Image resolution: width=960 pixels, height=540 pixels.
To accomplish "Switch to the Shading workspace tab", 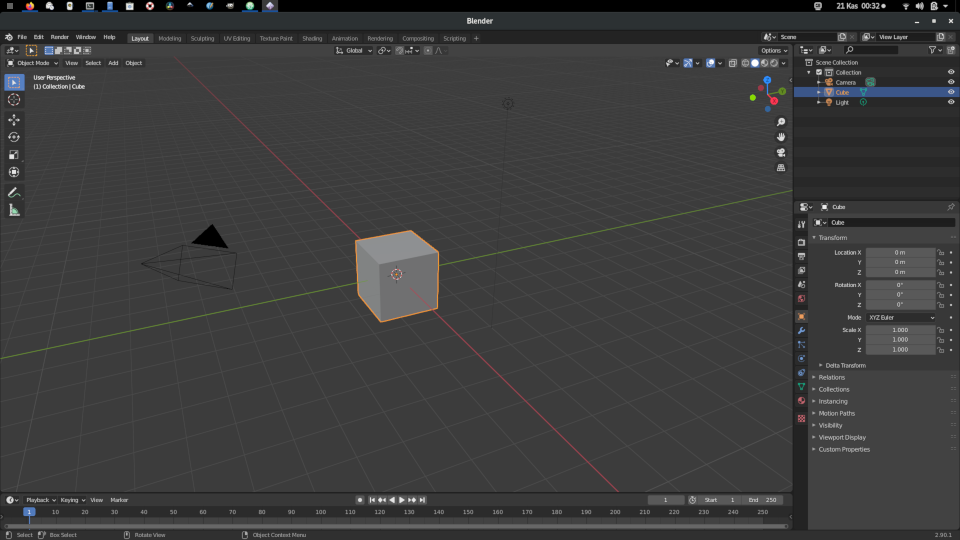I will point(312,39).
